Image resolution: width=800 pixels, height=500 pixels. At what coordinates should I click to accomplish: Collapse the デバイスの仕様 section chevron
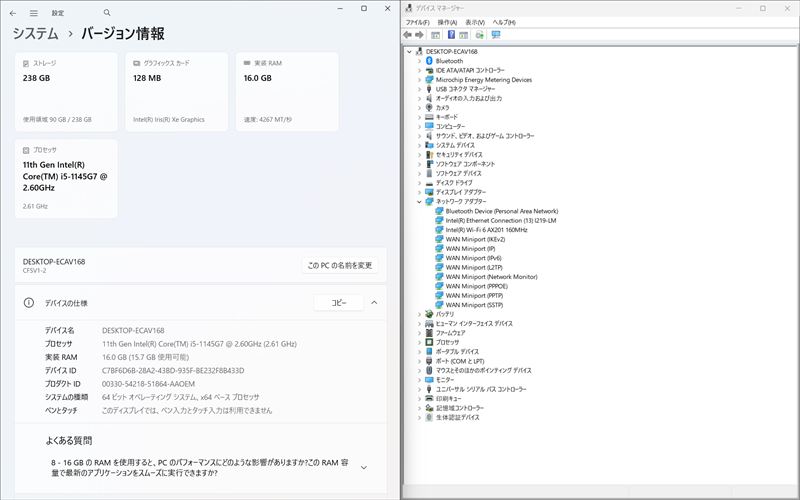click(374, 302)
